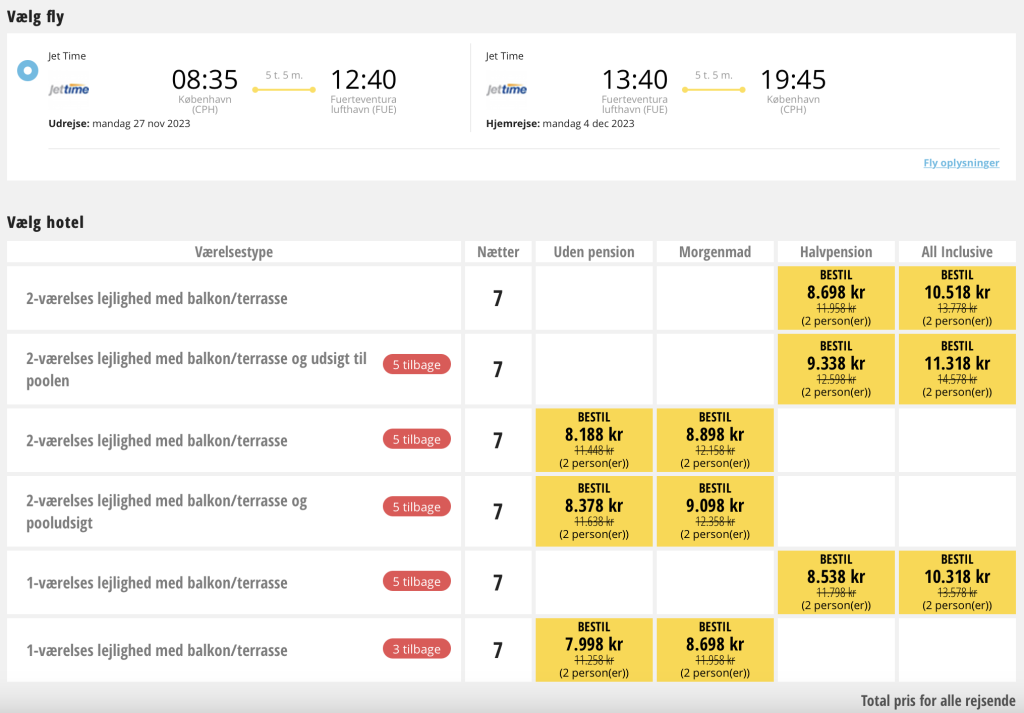This screenshot has height=713, width=1024.
Task: Book Uden pension for 7.998 kr
Action: coord(594,650)
